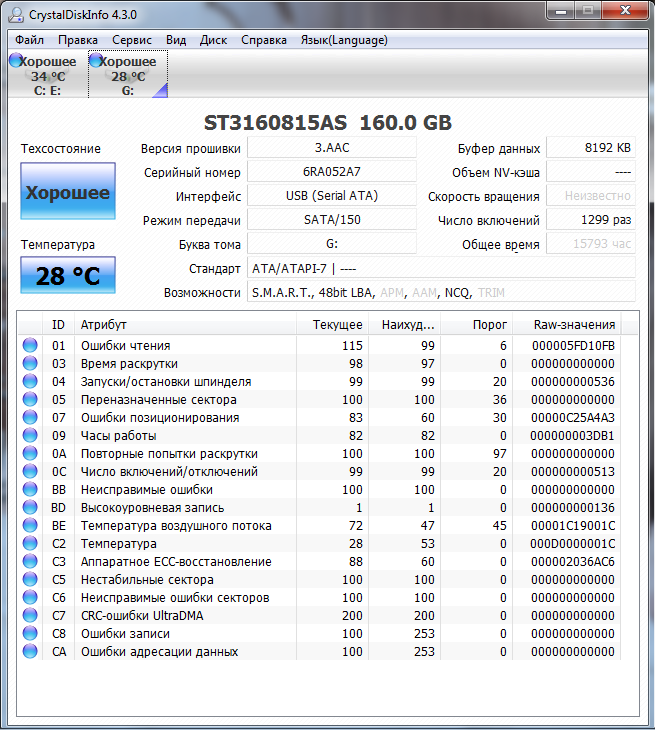Click the ID column header
The height and width of the screenshot is (730, 655).
click(x=58, y=324)
